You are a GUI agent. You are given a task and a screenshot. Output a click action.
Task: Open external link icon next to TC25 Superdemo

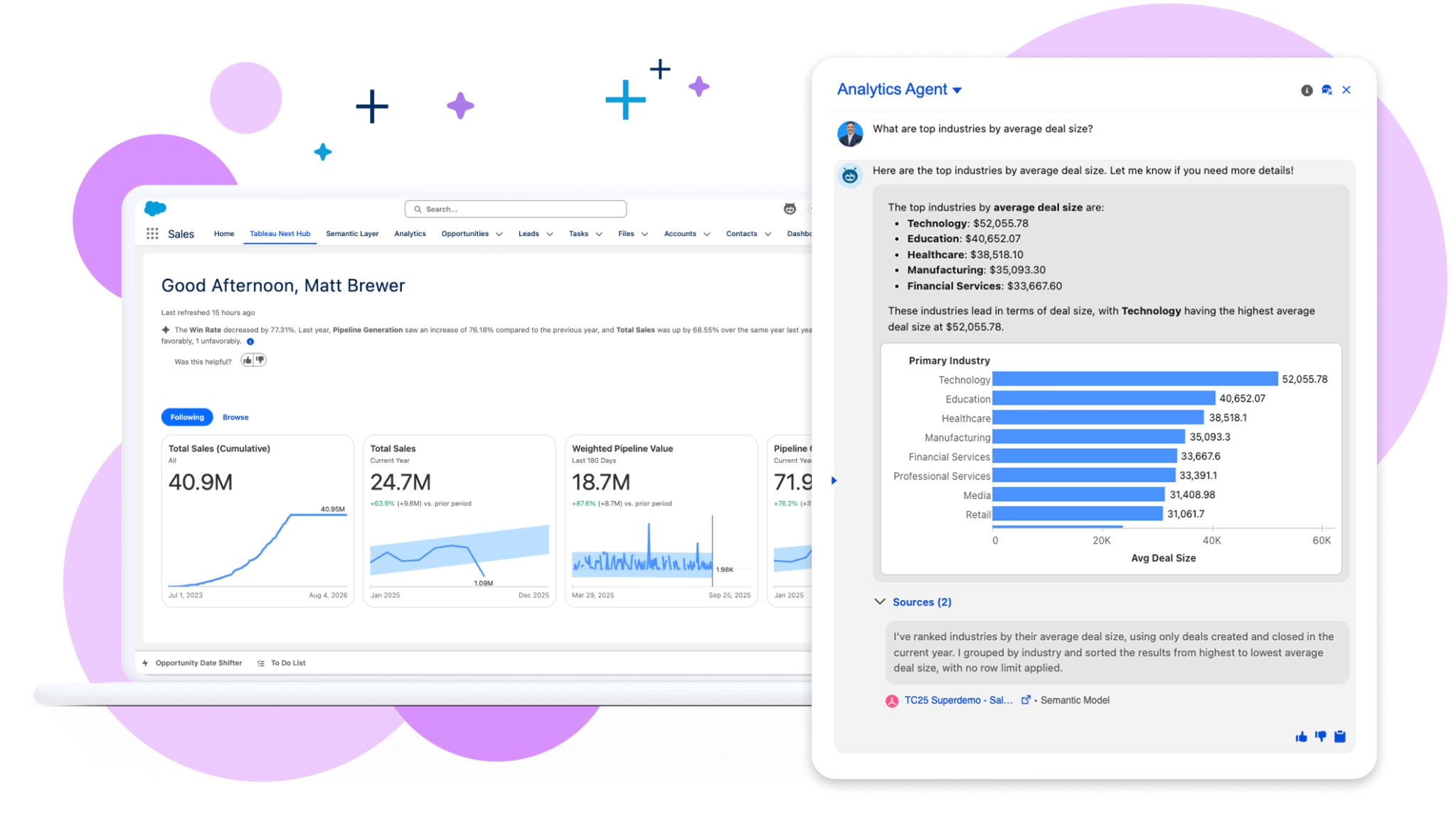tap(1026, 700)
